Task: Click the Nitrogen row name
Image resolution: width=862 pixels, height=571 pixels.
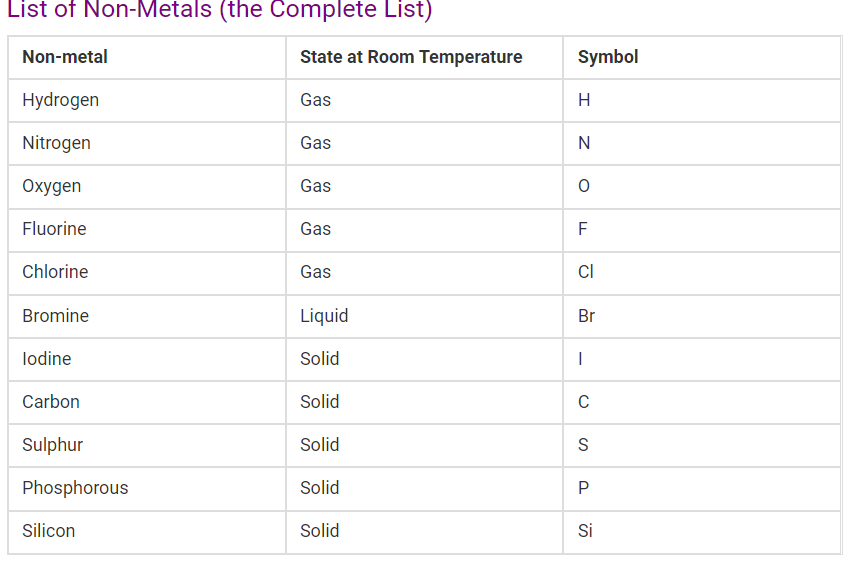Action: pos(56,143)
